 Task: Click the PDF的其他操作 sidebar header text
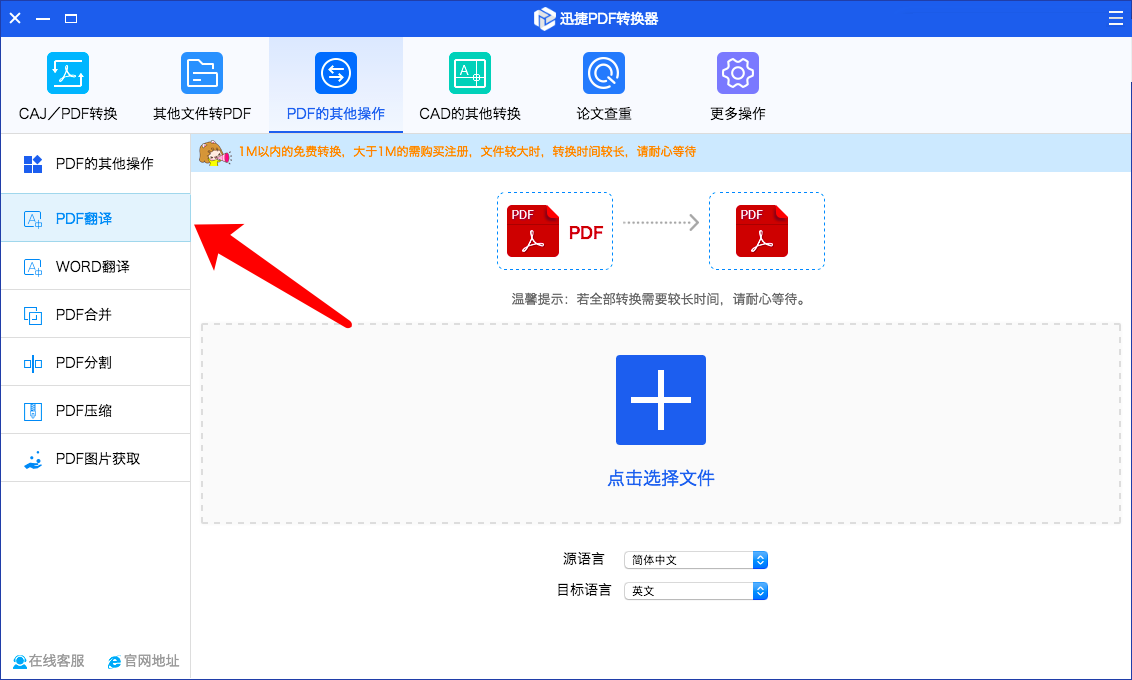tap(105, 164)
